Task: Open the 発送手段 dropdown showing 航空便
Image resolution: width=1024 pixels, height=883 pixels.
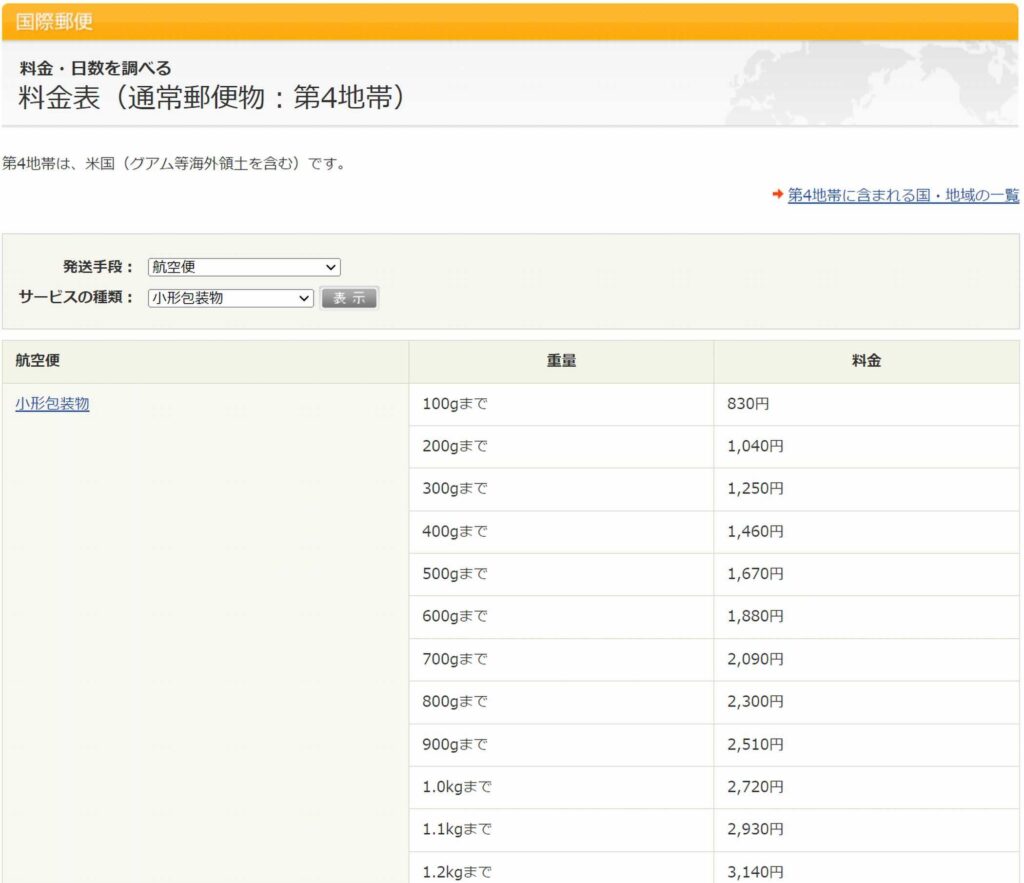Action: [x=244, y=267]
